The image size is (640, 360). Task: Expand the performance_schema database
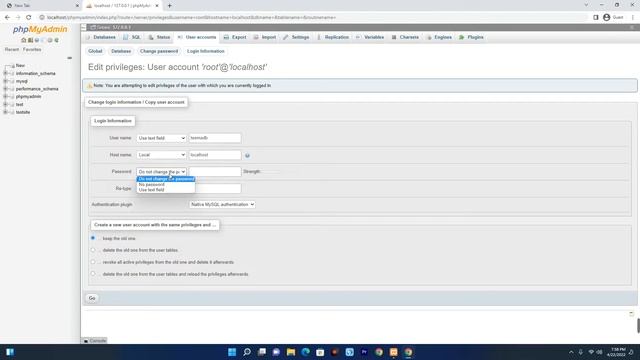(x=5, y=89)
